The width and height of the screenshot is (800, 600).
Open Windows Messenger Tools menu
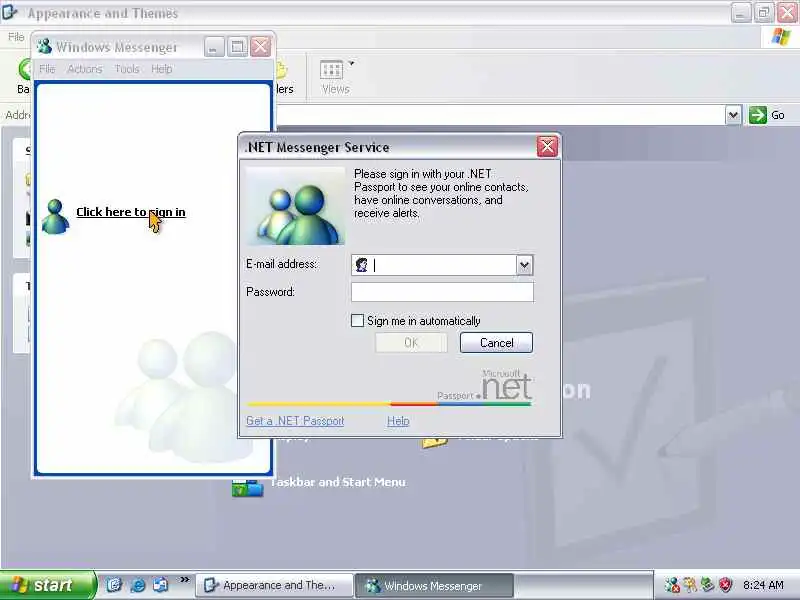(x=127, y=69)
